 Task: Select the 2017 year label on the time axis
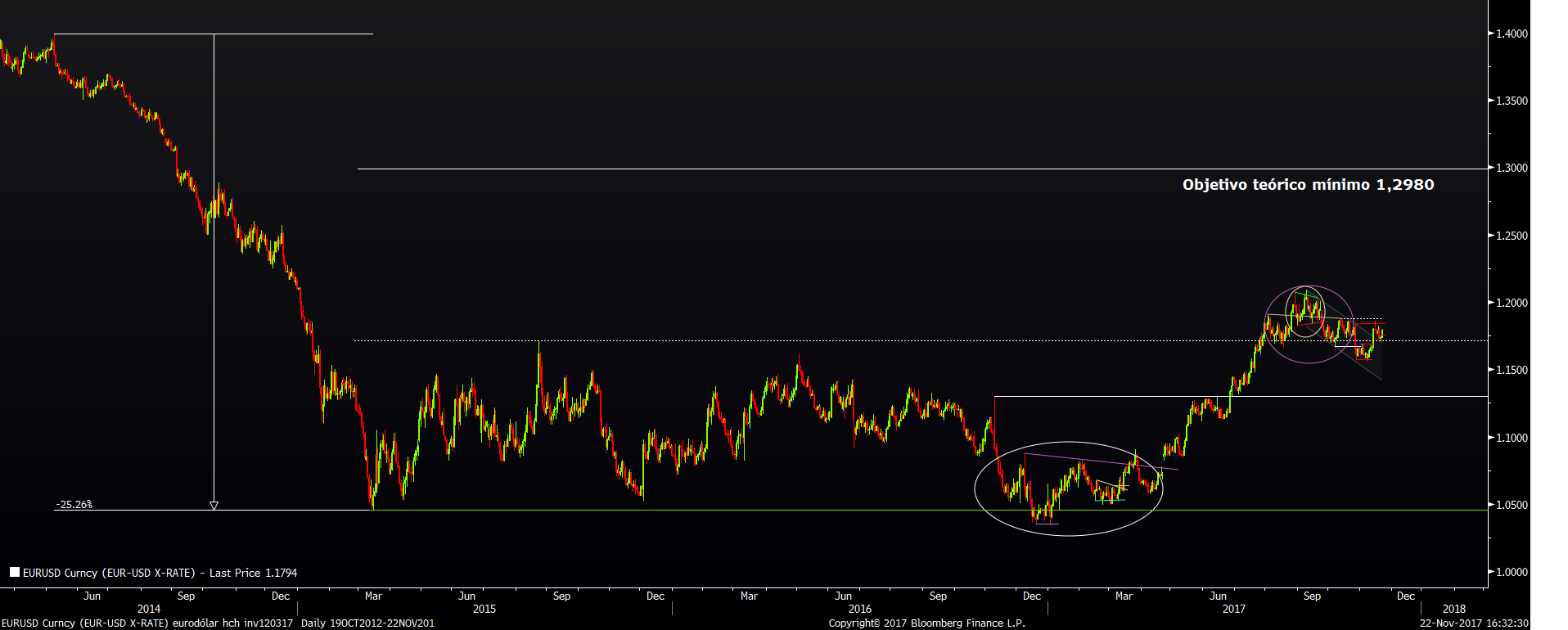[x=1234, y=609]
